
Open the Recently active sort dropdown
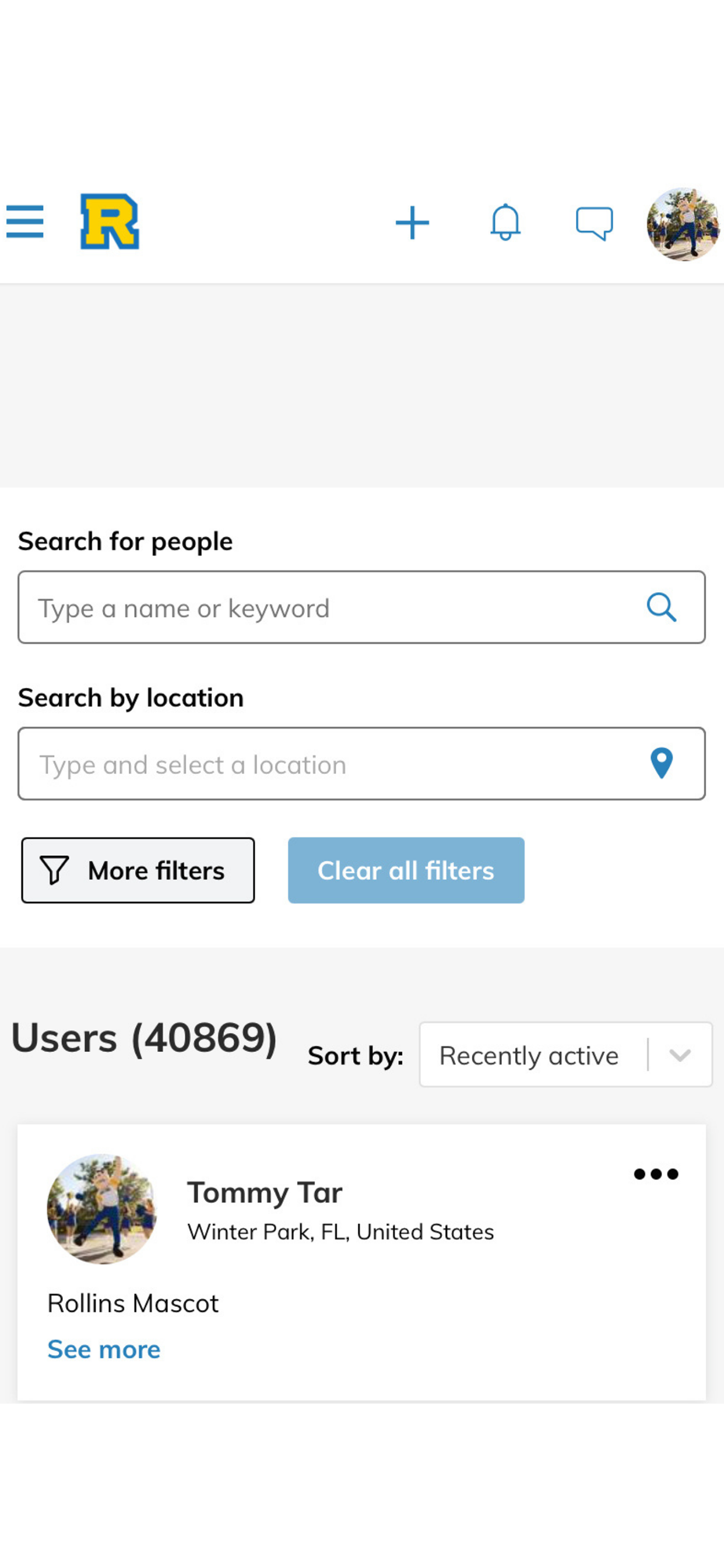[565, 1055]
